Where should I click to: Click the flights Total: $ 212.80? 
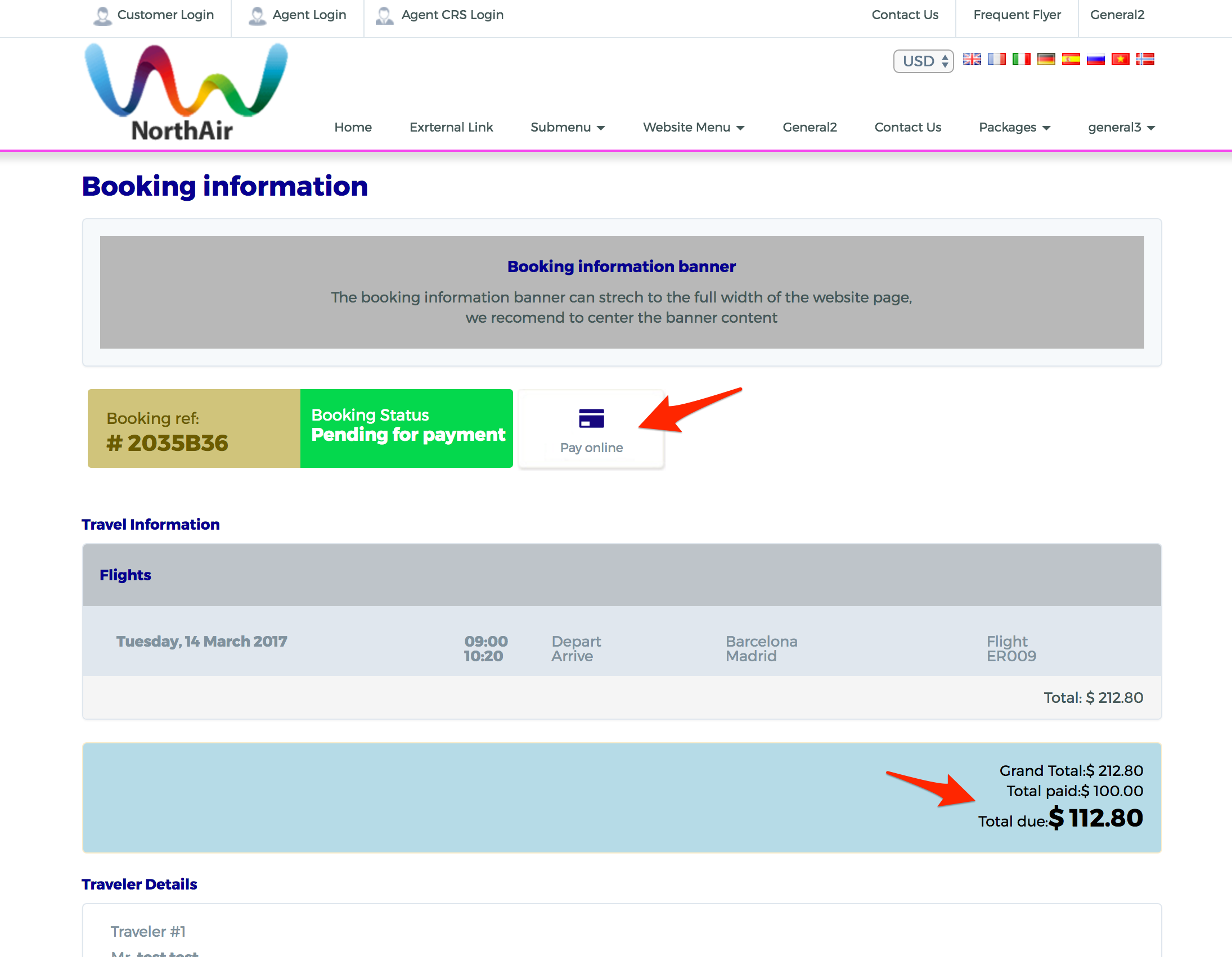(x=1093, y=698)
